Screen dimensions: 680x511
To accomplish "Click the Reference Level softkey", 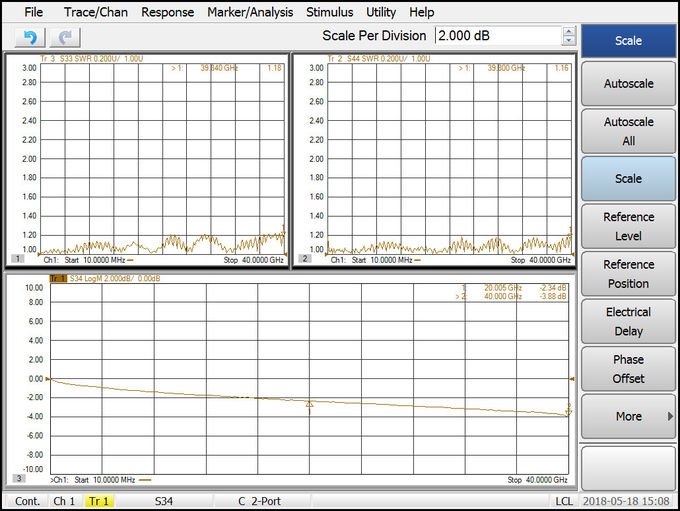I will click(628, 226).
